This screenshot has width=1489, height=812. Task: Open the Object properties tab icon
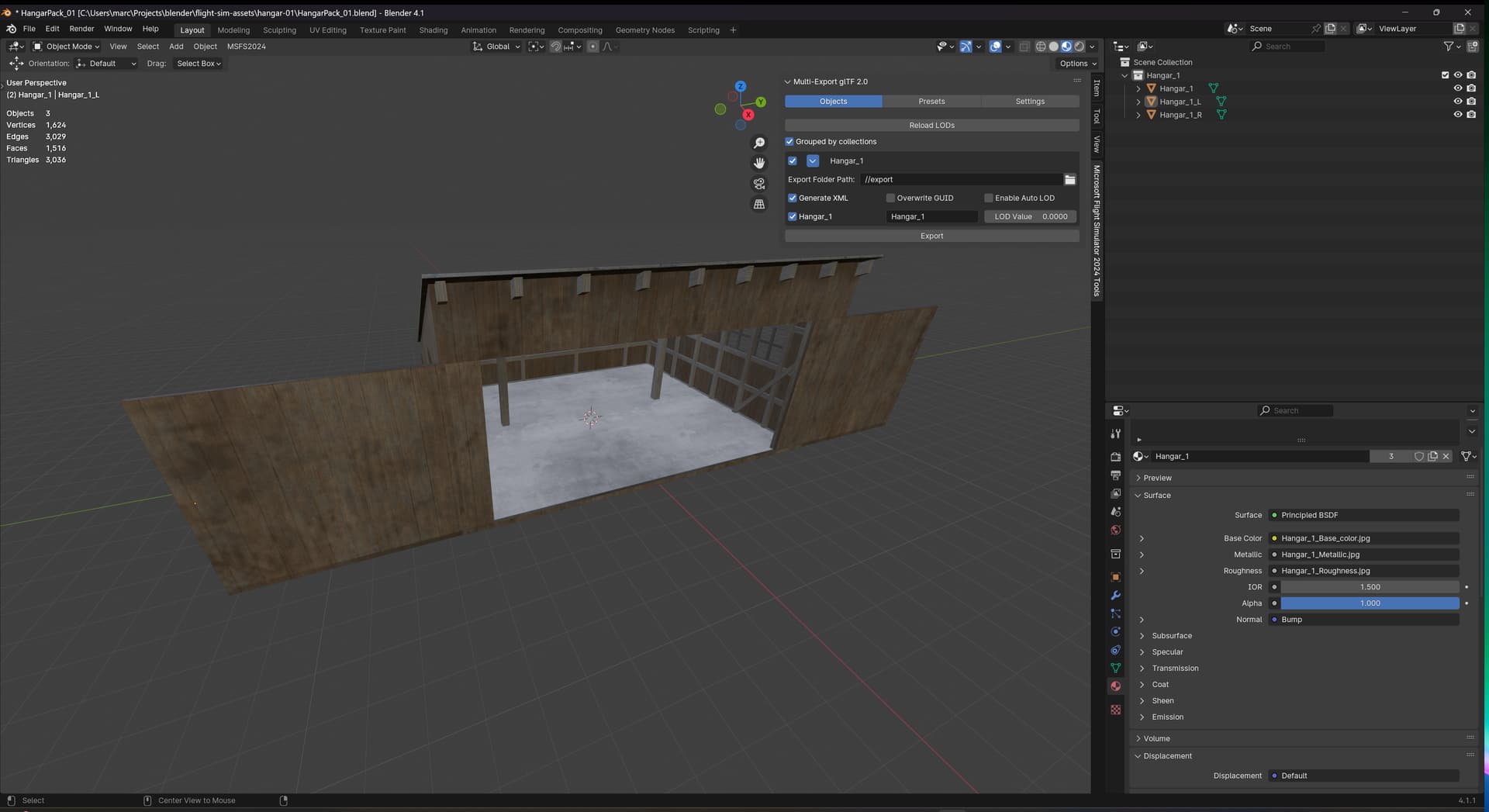1115,577
